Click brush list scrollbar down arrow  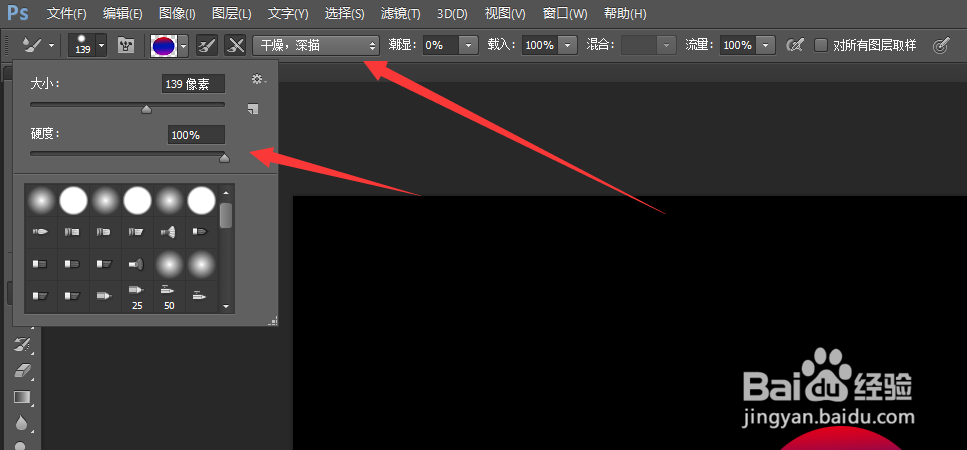point(226,306)
